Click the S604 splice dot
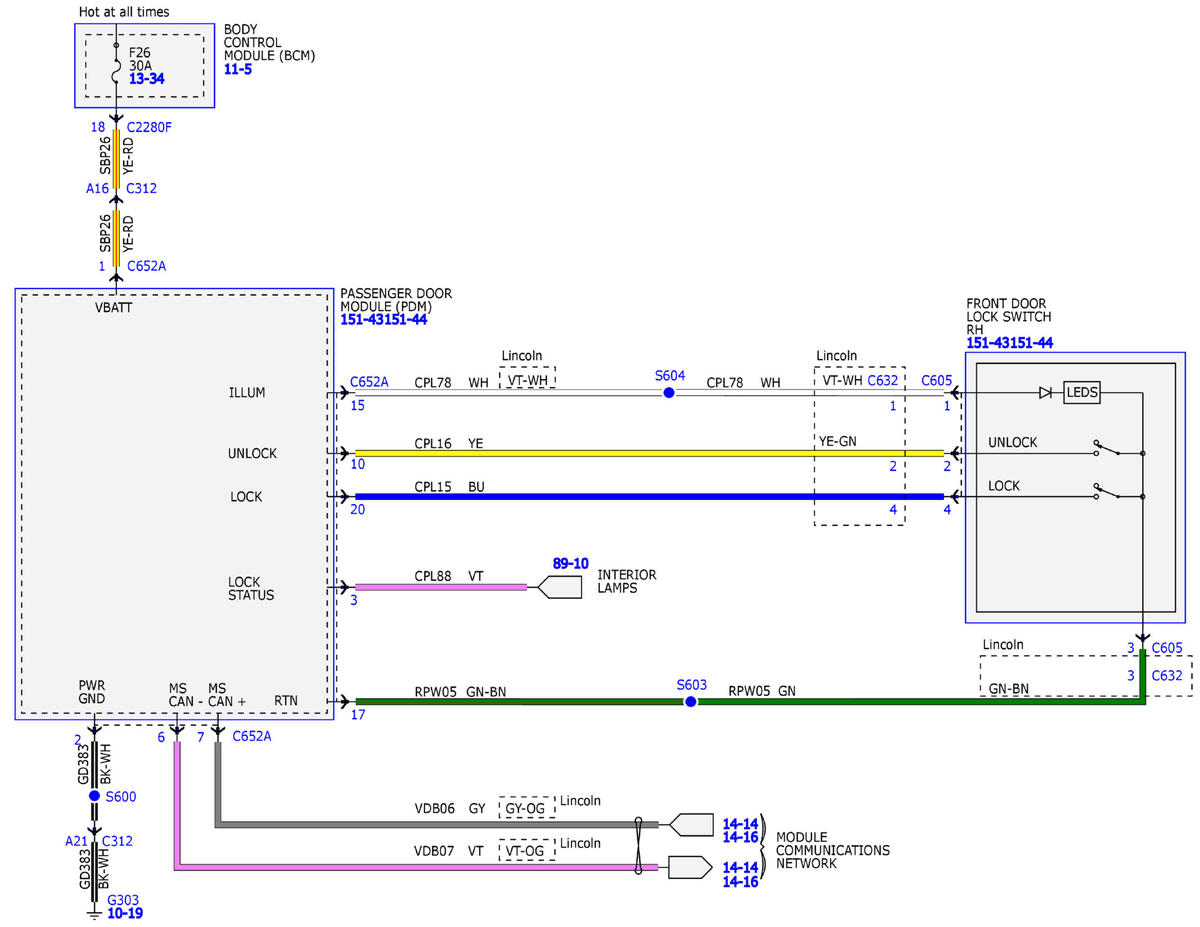 click(669, 393)
